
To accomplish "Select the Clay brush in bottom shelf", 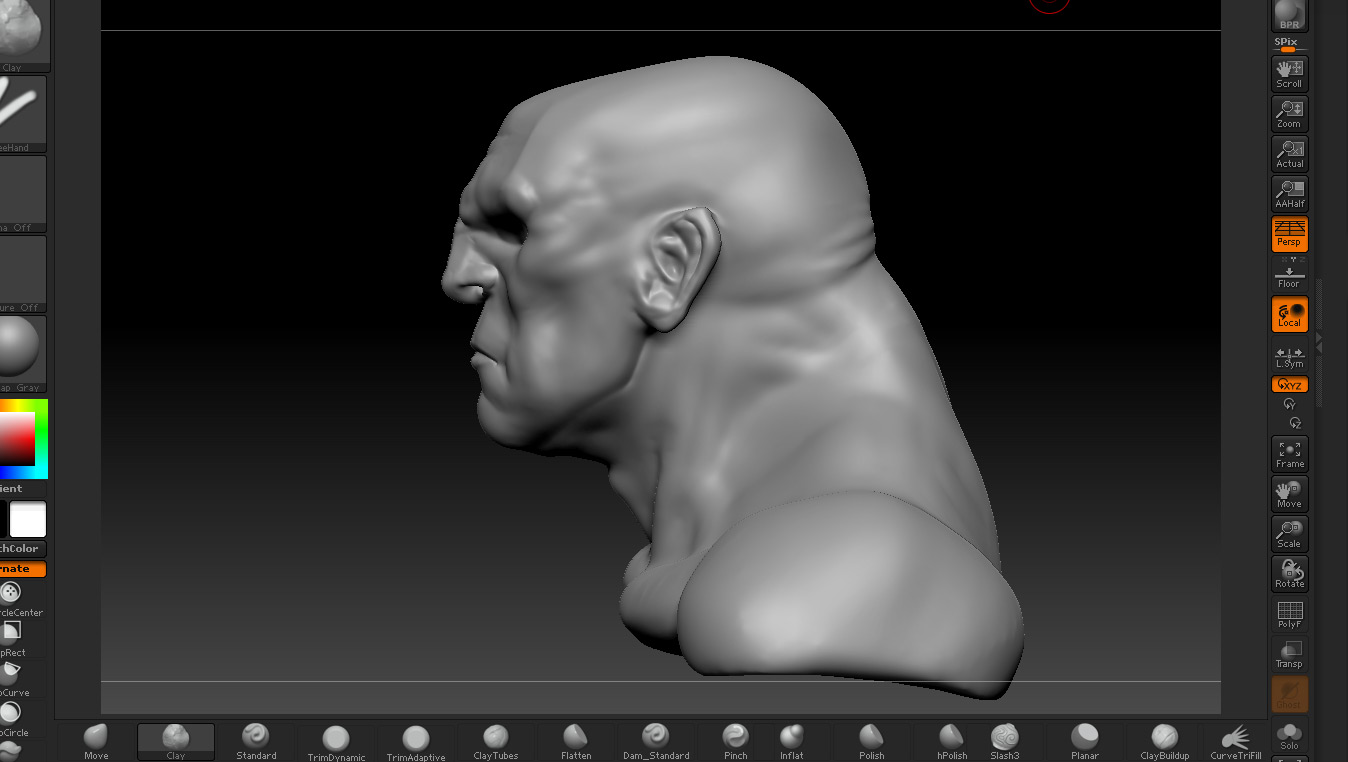I will click(176, 742).
